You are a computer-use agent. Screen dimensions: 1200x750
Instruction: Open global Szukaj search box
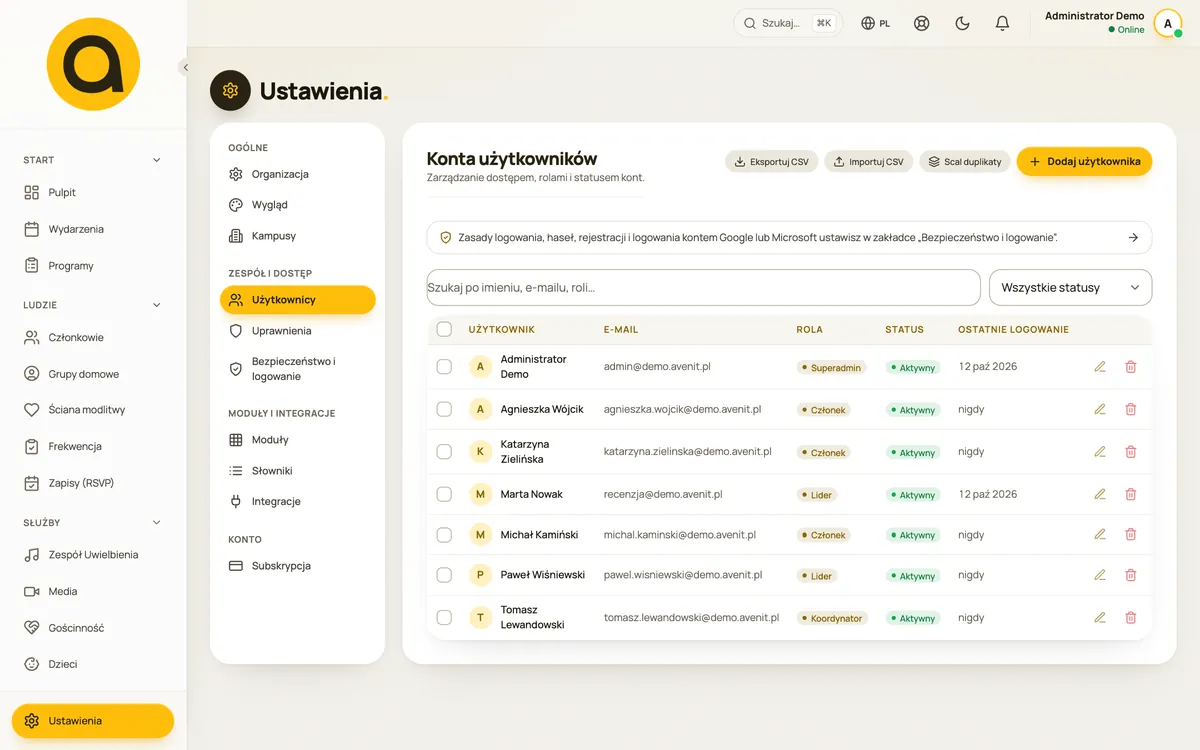click(788, 23)
